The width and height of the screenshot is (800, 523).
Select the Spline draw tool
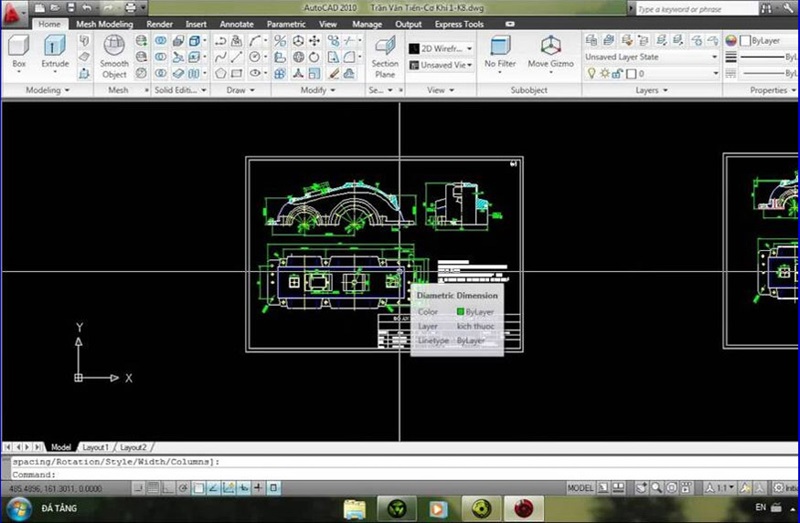click(220, 57)
